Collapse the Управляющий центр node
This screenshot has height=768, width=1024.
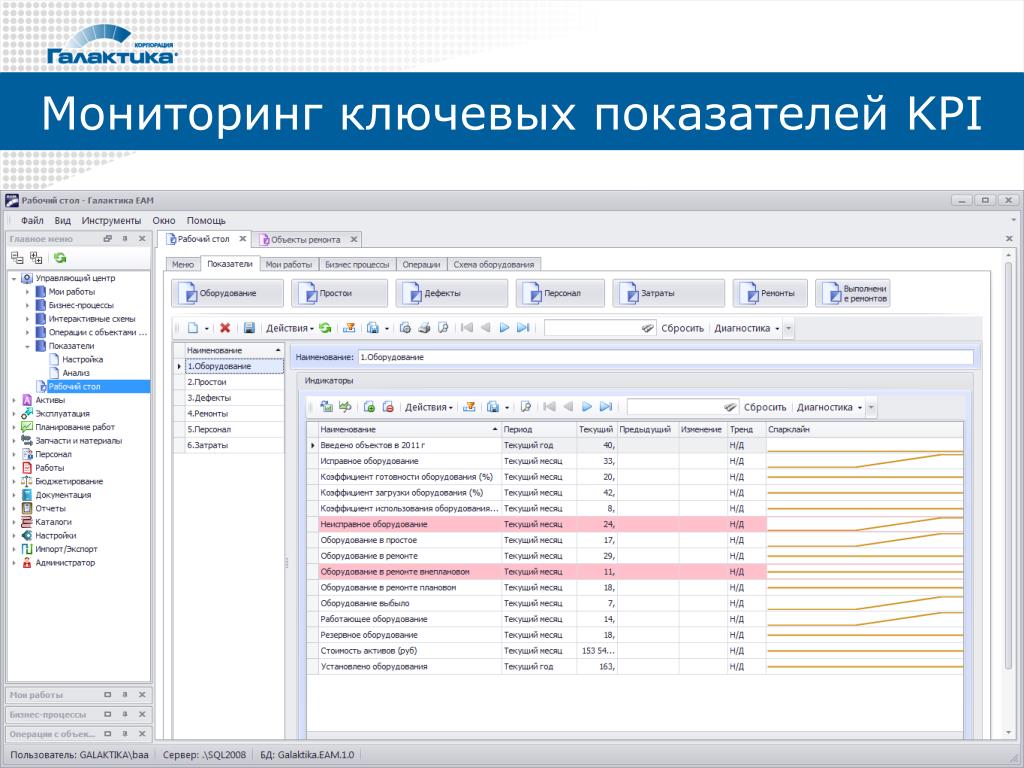click(x=14, y=278)
